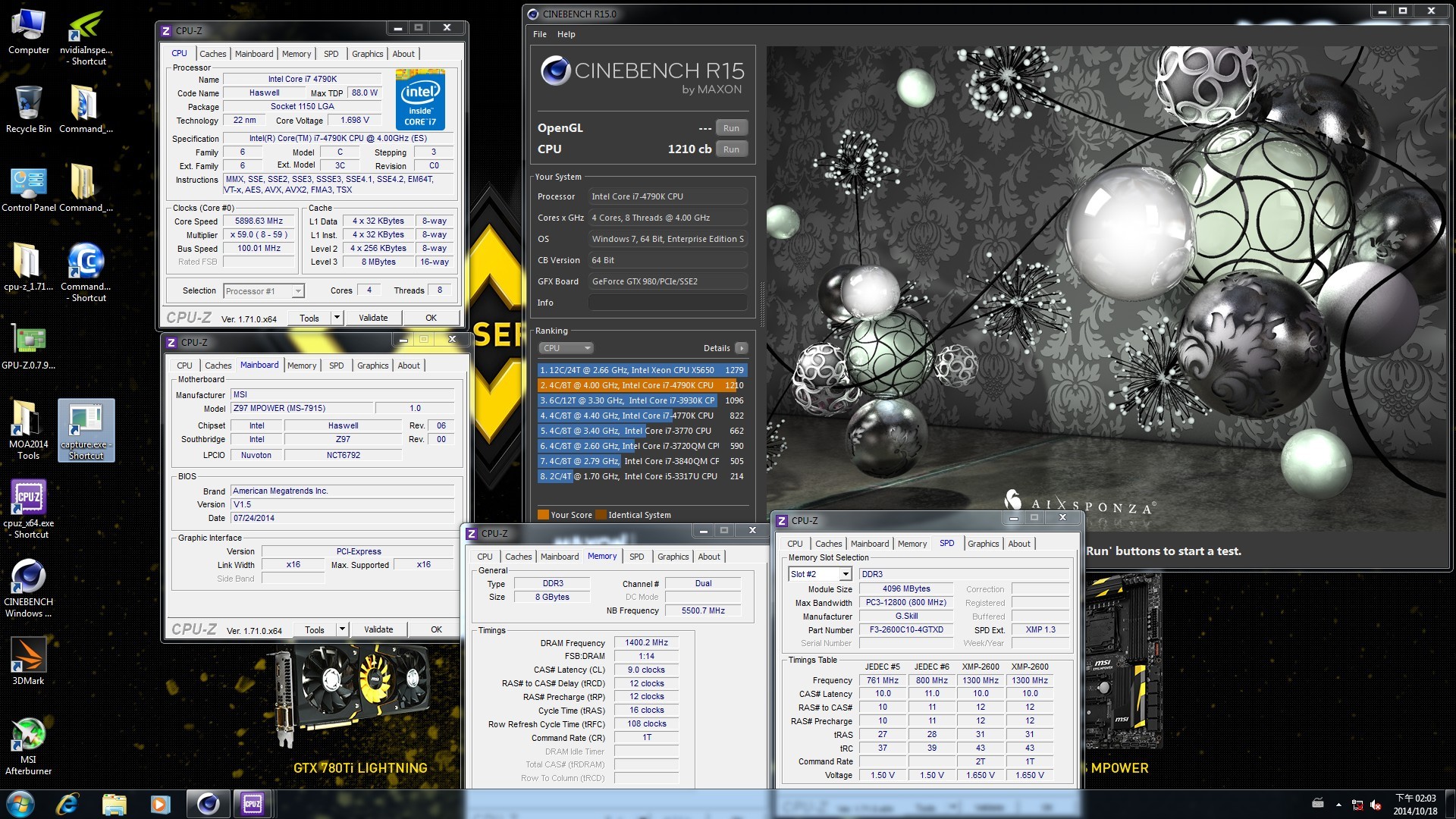Open the GPU-Z.0.7.9 desktop icon
Image resolution: width=1456 pixels, height=819 pixels.
[29, 346]
